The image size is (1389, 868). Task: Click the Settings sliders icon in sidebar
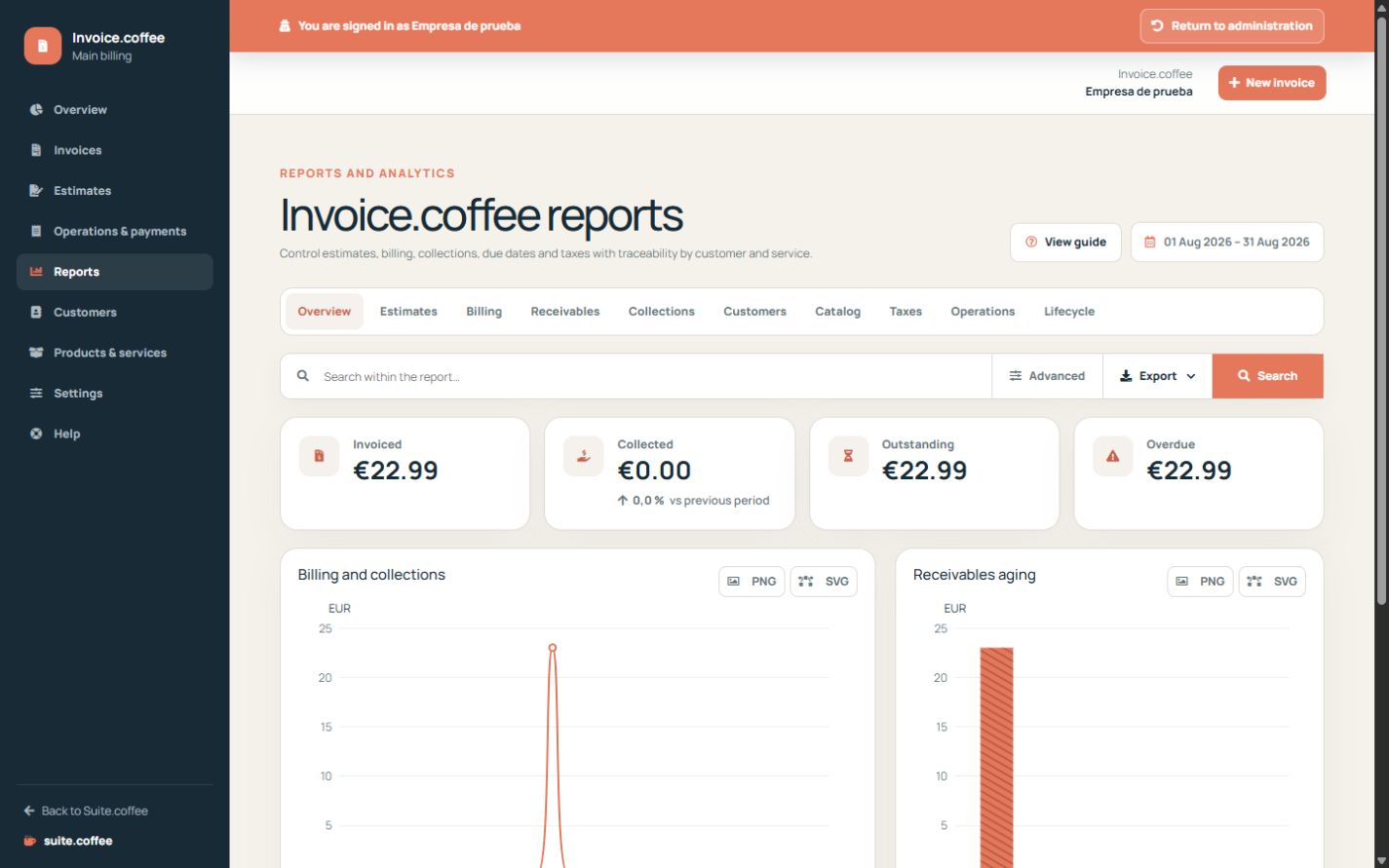[36, 394]
